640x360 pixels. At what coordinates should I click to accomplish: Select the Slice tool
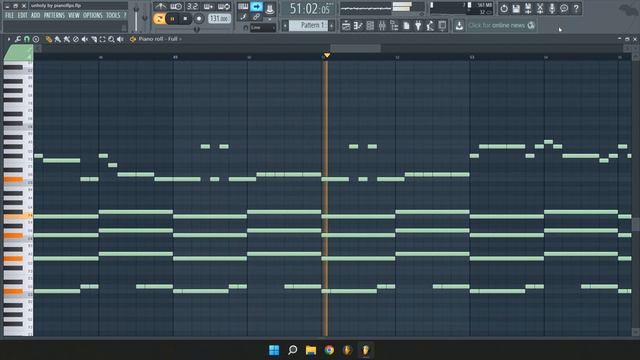[93, 39]
